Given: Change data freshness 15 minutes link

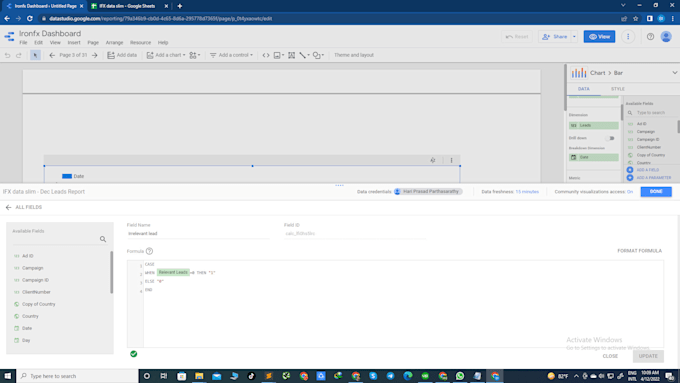Looking at the screenshot, I should pyautogui.click(x=527, y=192).
